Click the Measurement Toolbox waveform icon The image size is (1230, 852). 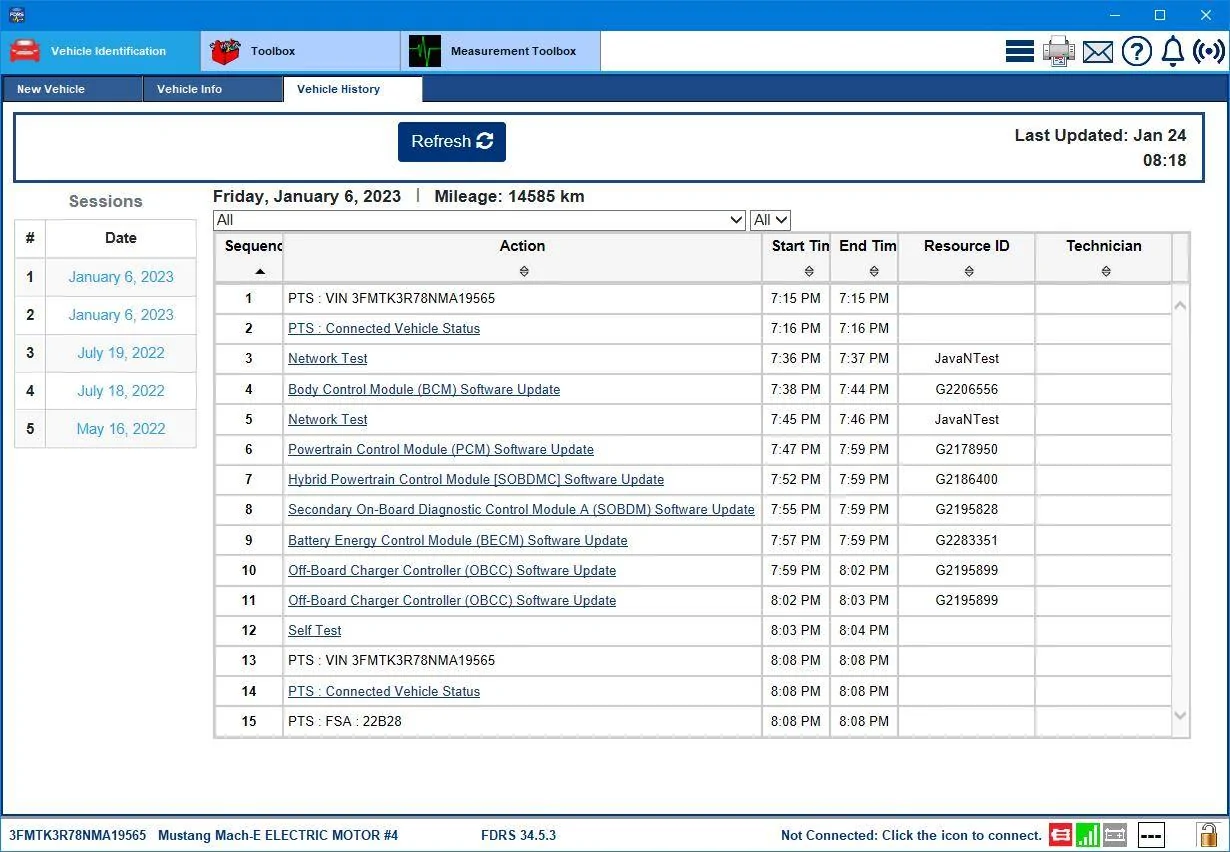tap(425, 51)
